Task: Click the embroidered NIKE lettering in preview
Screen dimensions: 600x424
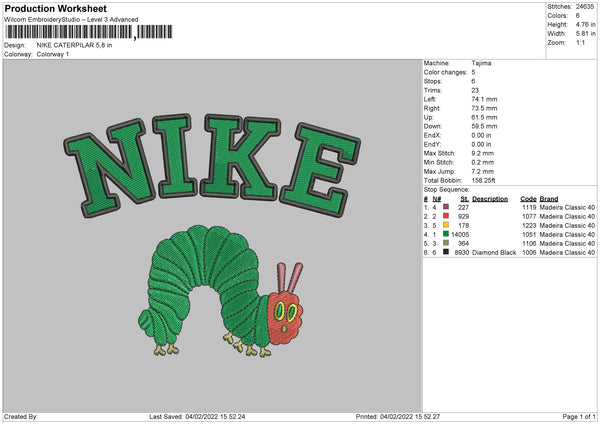Action: (212, 164)
